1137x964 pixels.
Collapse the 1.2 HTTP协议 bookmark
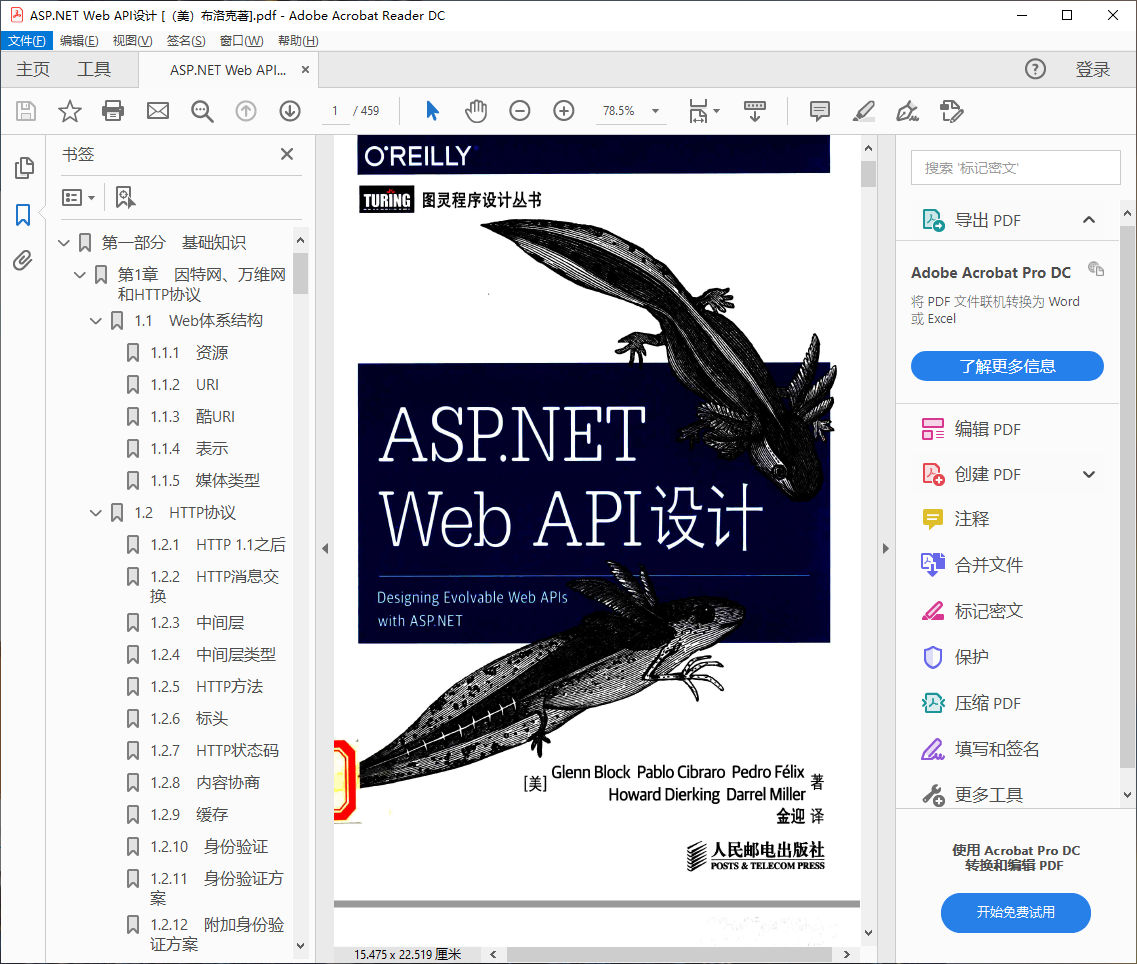(96, 513)
